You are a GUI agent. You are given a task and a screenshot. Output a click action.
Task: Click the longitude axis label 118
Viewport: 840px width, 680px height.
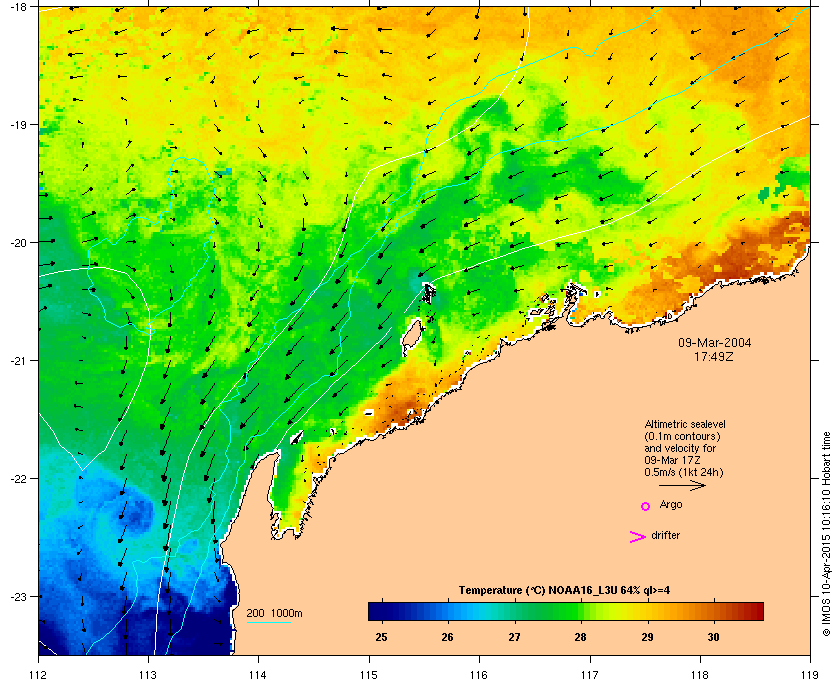tap(700, 675)
